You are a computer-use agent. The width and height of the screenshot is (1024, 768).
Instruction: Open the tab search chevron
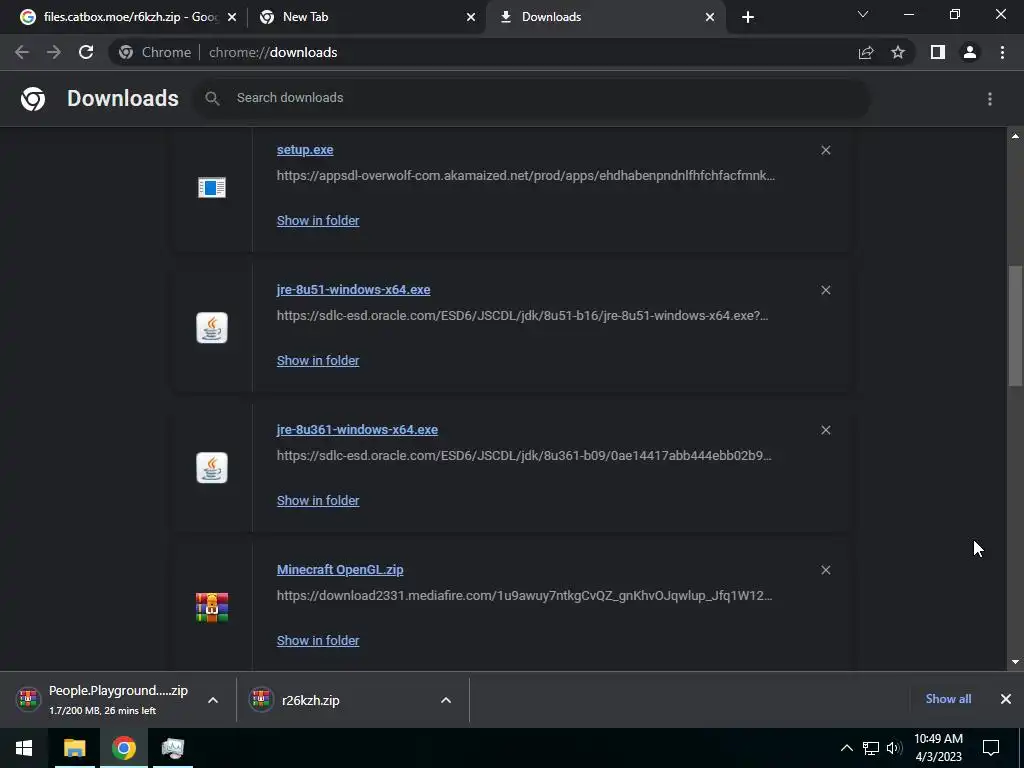pyautogui.click(x=863, y=14)
